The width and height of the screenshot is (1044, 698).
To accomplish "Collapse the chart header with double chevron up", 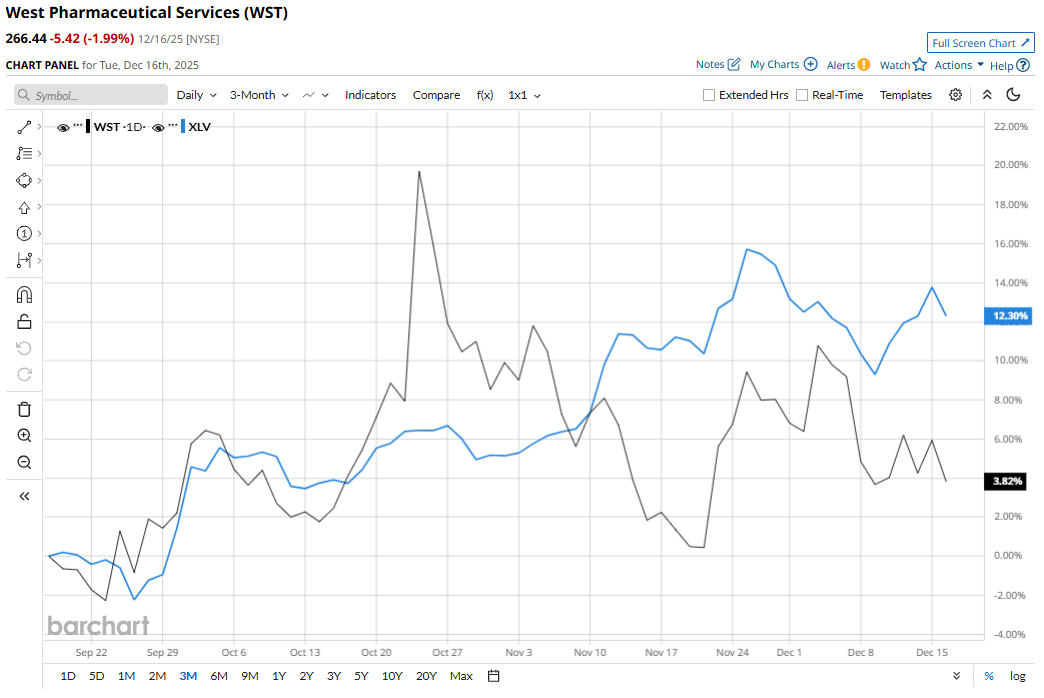I will tap(987, 95).
